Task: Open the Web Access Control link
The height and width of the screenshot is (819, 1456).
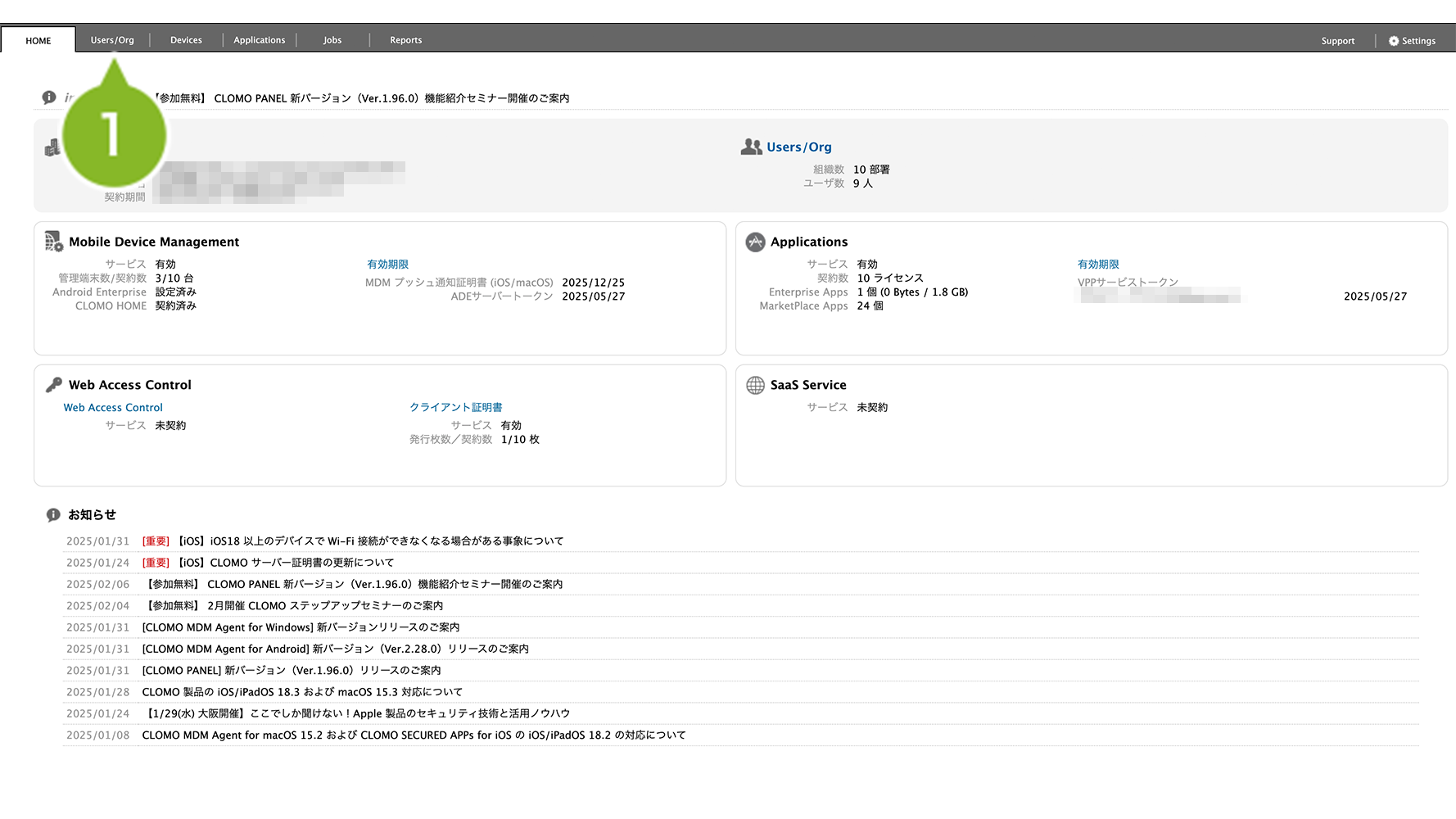Action: (x=113, y=408)
